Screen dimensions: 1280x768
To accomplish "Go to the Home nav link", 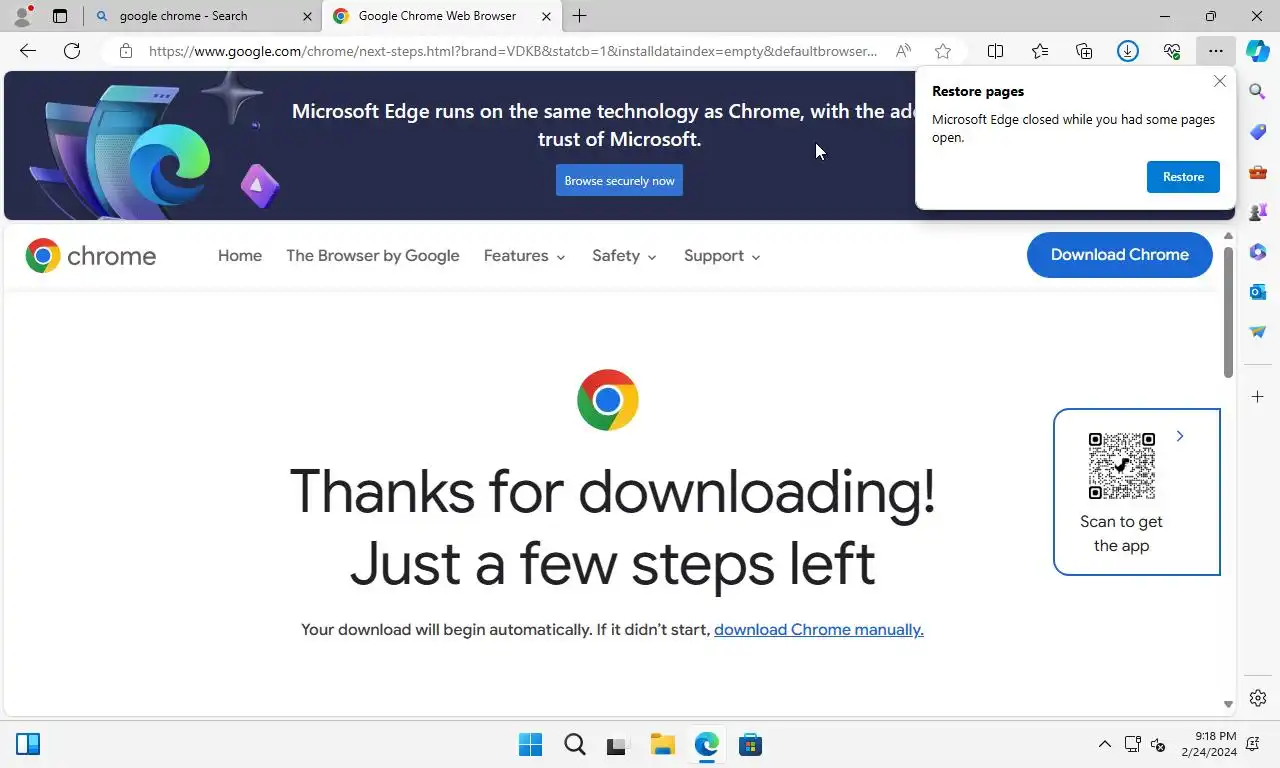I will (240, 256).
